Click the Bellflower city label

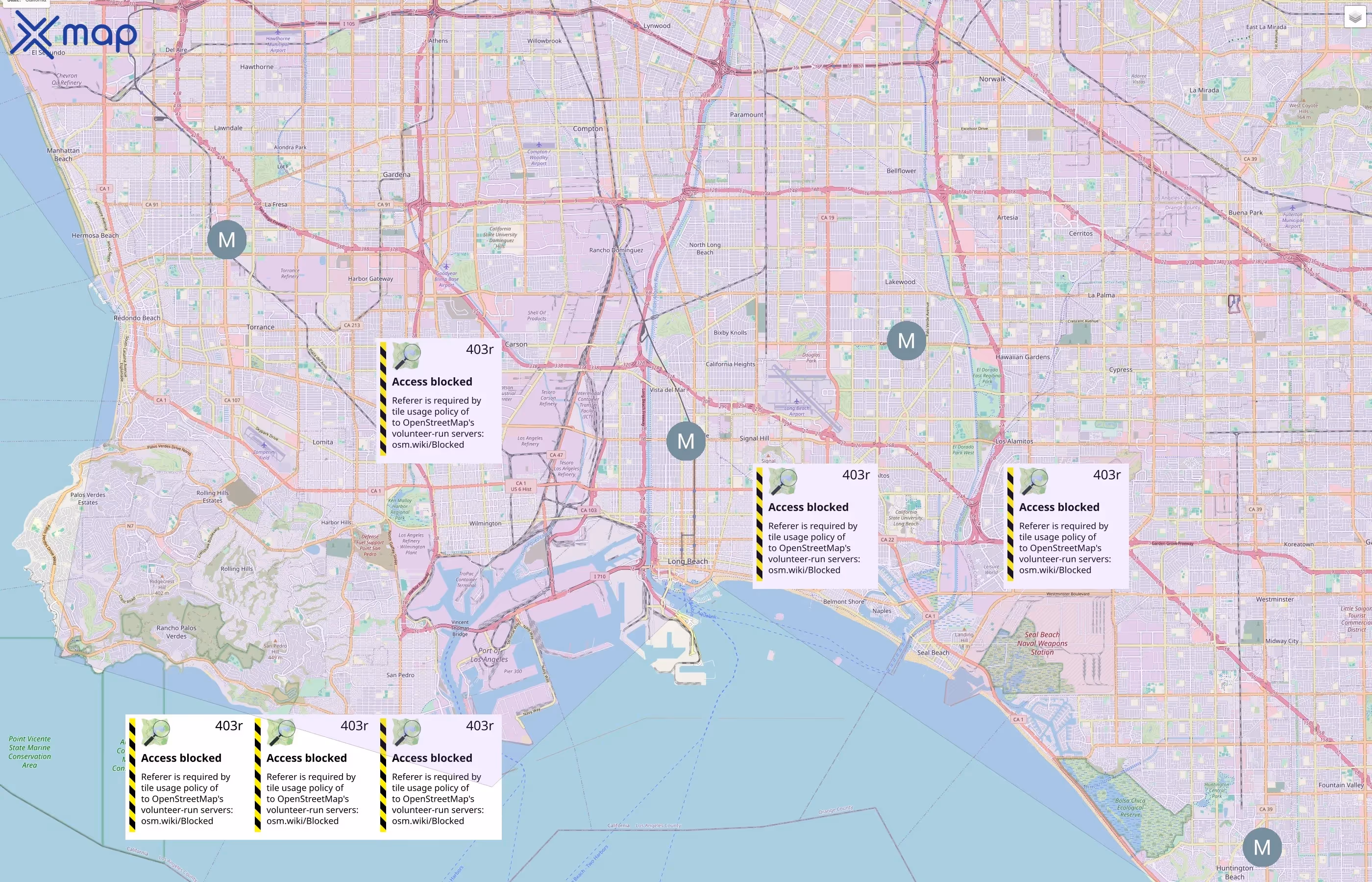[901, 171]
